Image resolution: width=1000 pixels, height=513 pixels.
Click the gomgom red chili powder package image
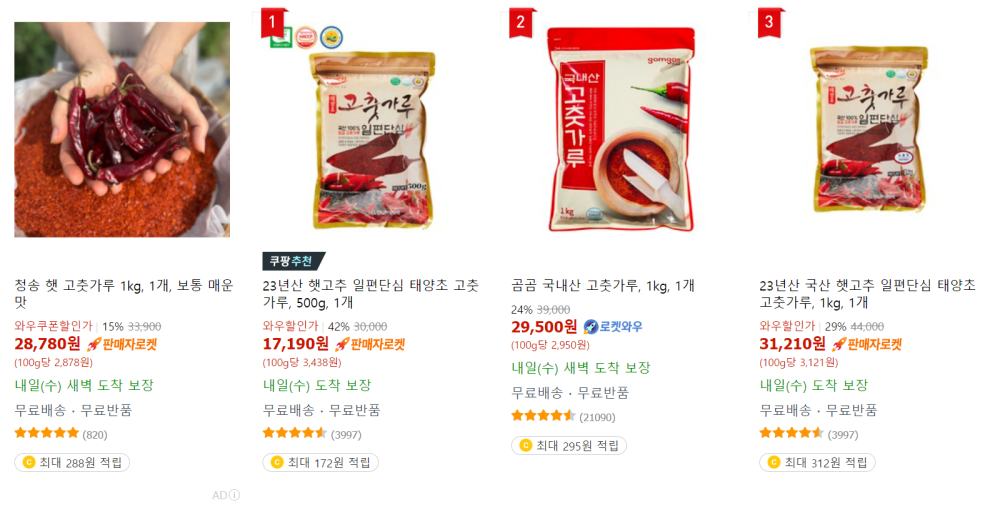click(x=621, y=130)
